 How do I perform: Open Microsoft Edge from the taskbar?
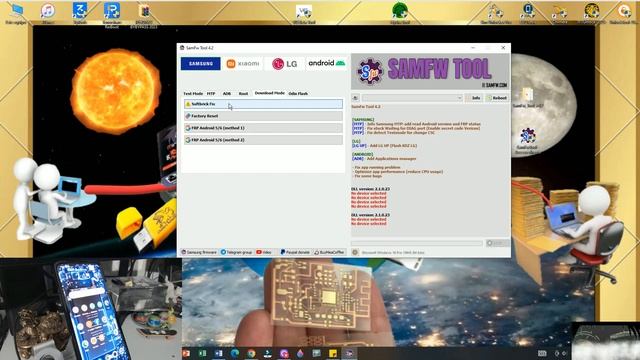click(235, 353)
